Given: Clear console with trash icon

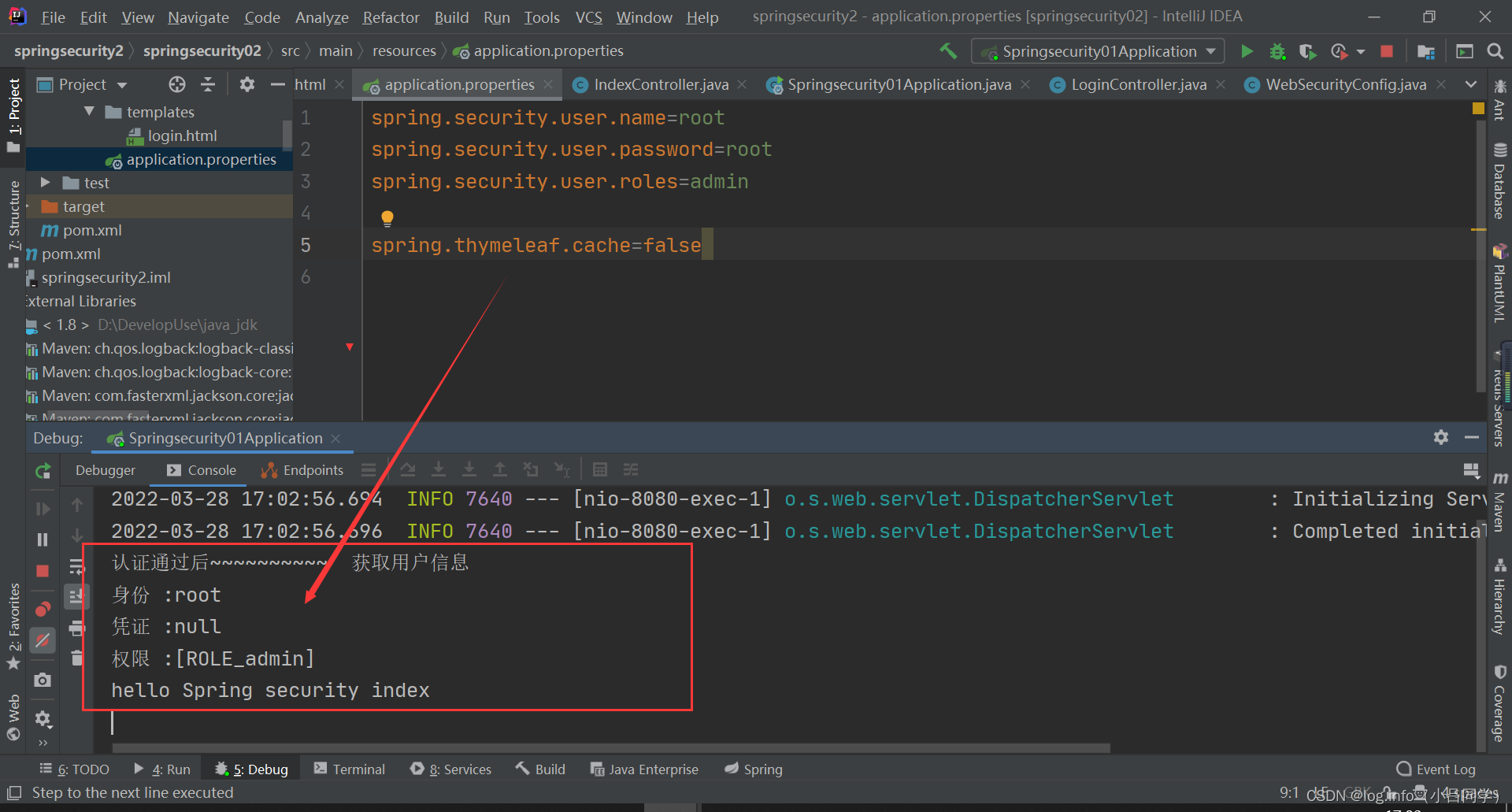Looking at the screenshot, I should pyautogui.click(x=76, y=658).
